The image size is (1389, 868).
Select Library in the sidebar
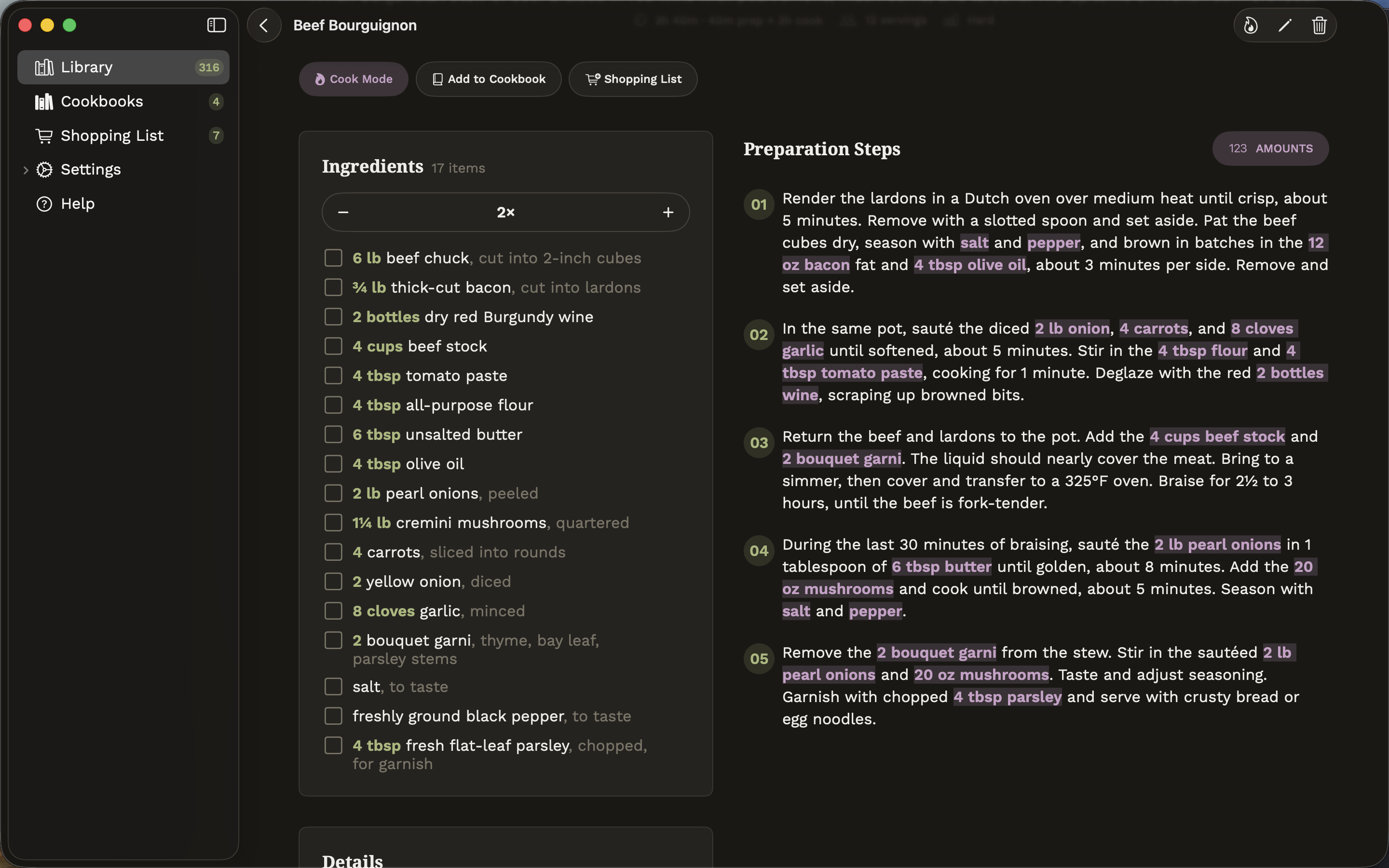click(123, 67)
